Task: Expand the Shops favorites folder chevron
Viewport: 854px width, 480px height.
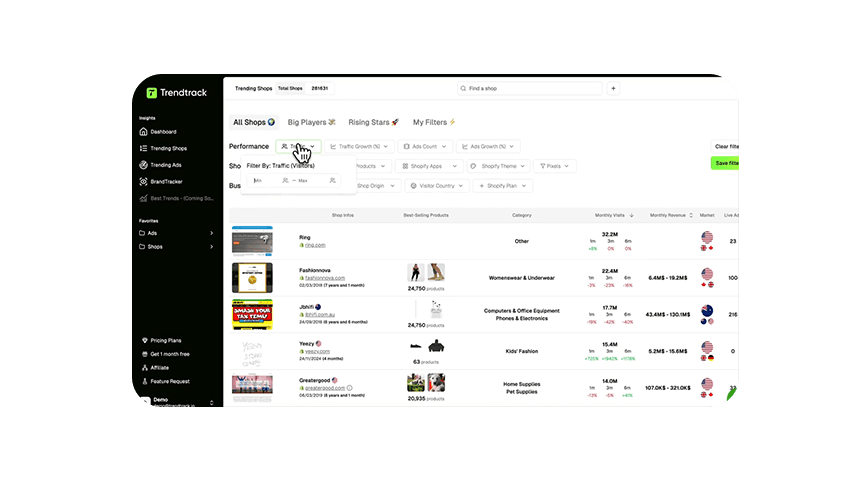Action: tap(211, 247)
